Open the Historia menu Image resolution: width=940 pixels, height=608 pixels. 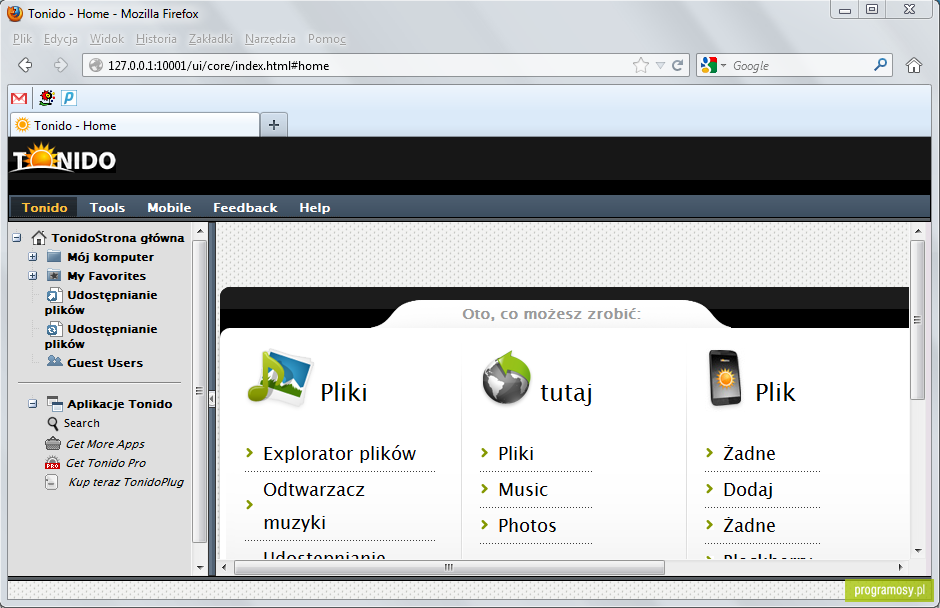[x=156, y=39]
